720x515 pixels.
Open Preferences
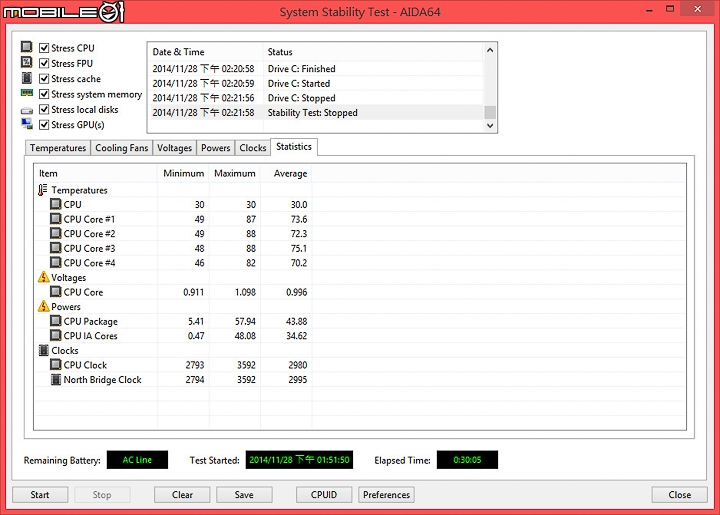(386, 495)
